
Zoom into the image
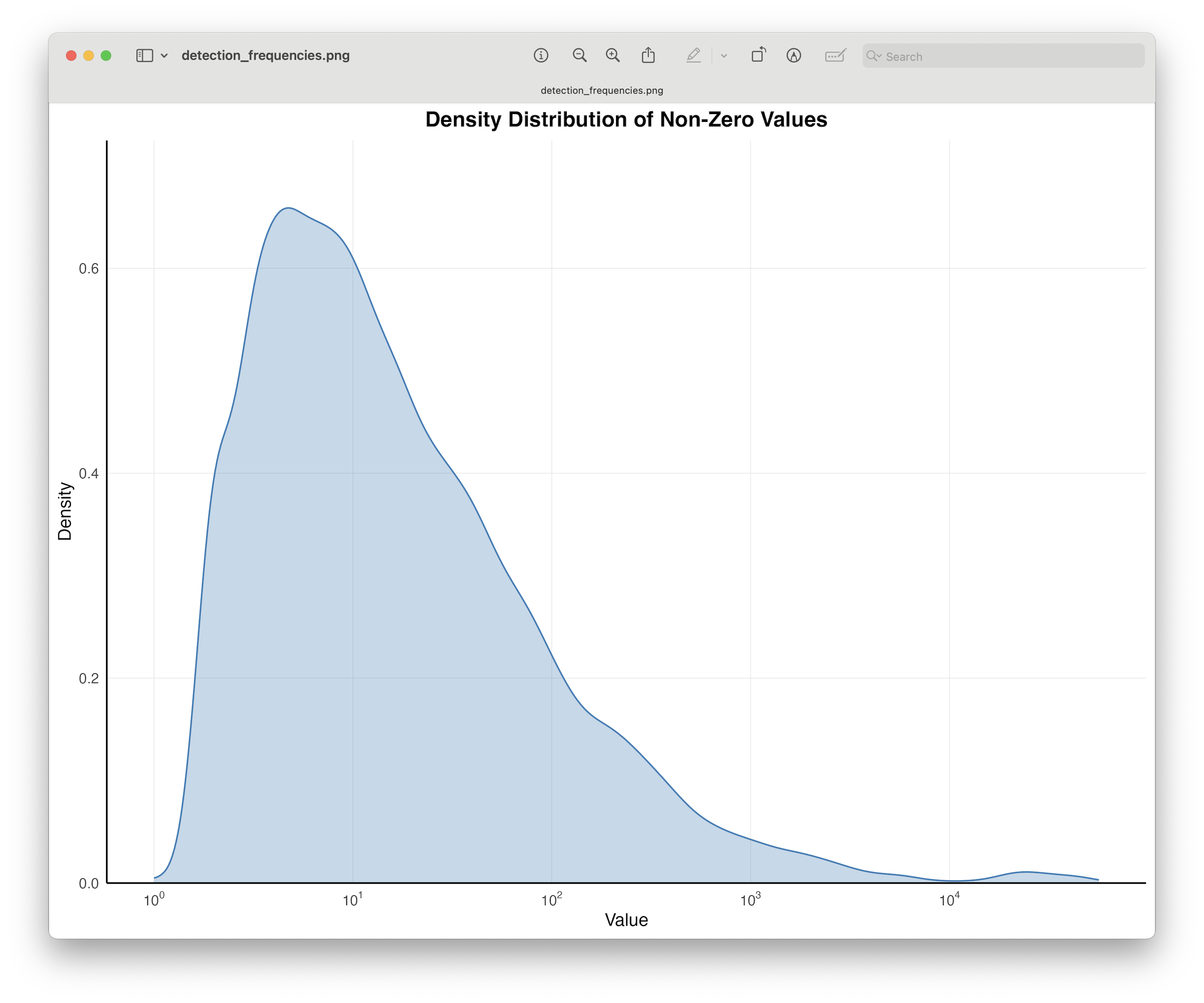point(613,56)
